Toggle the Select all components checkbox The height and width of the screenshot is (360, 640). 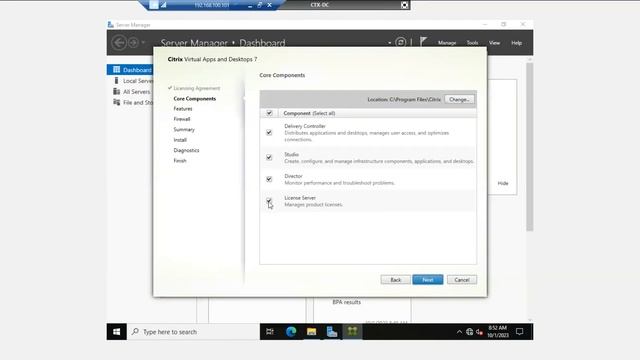[269, 113]
